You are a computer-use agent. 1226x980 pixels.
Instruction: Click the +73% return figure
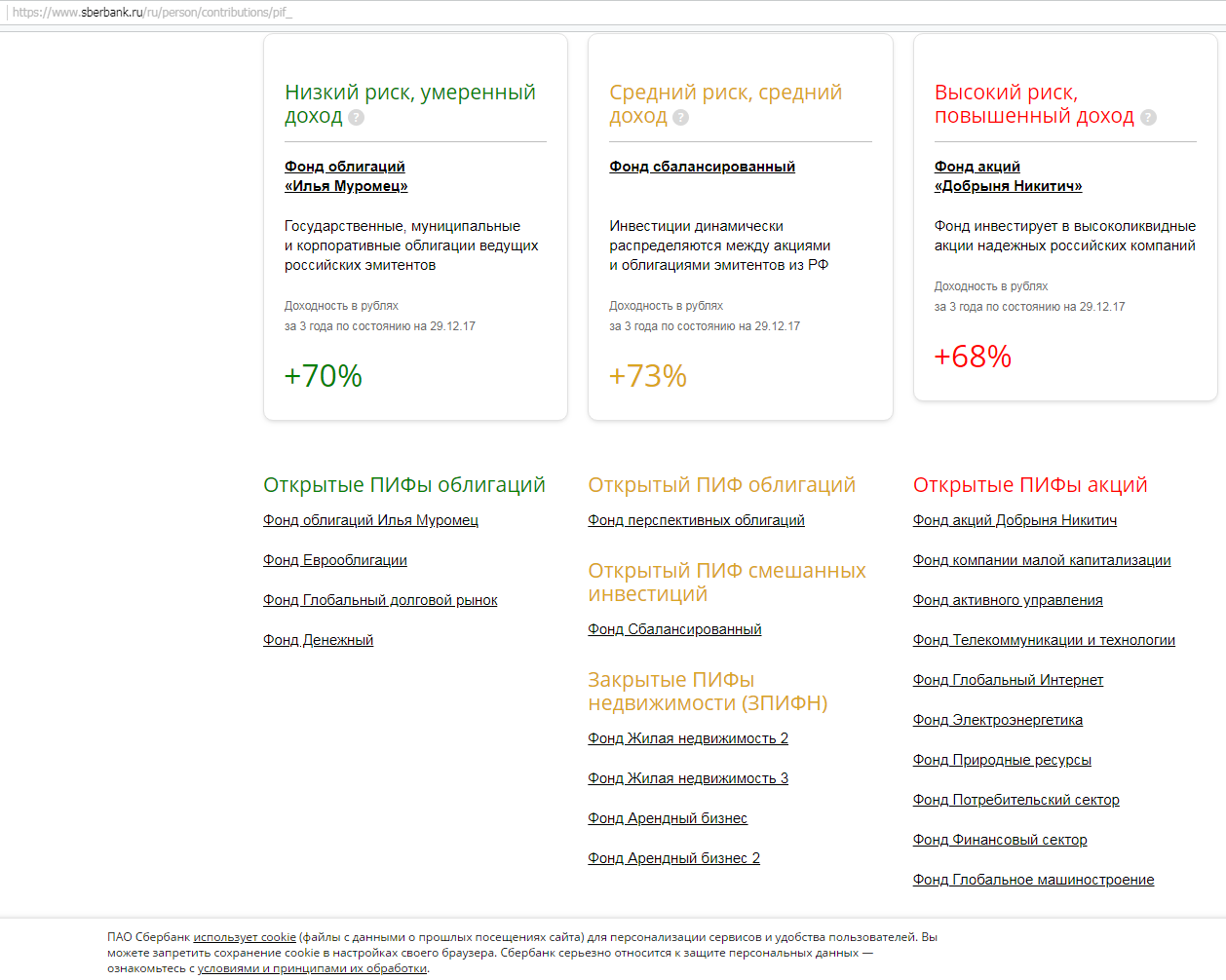click(648, 376)
